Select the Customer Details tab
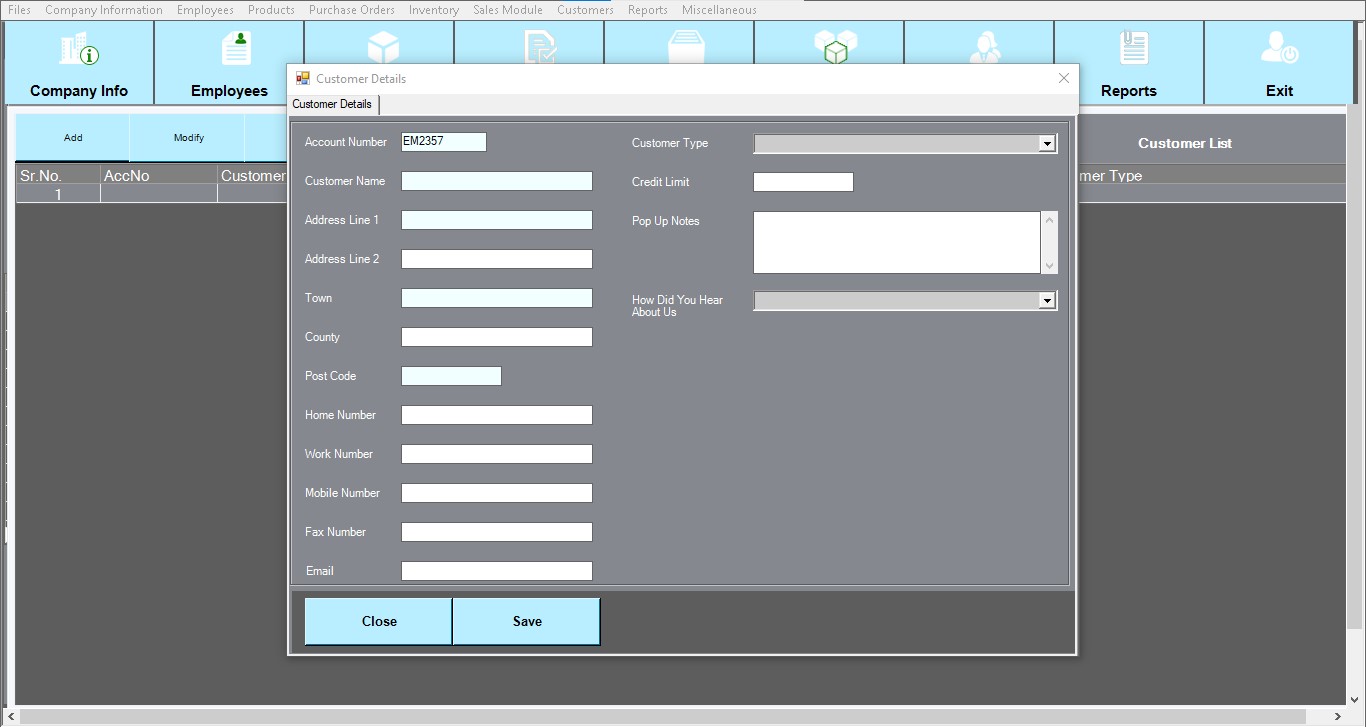Screen dimensions: 1366x727 tap(332, 104)
